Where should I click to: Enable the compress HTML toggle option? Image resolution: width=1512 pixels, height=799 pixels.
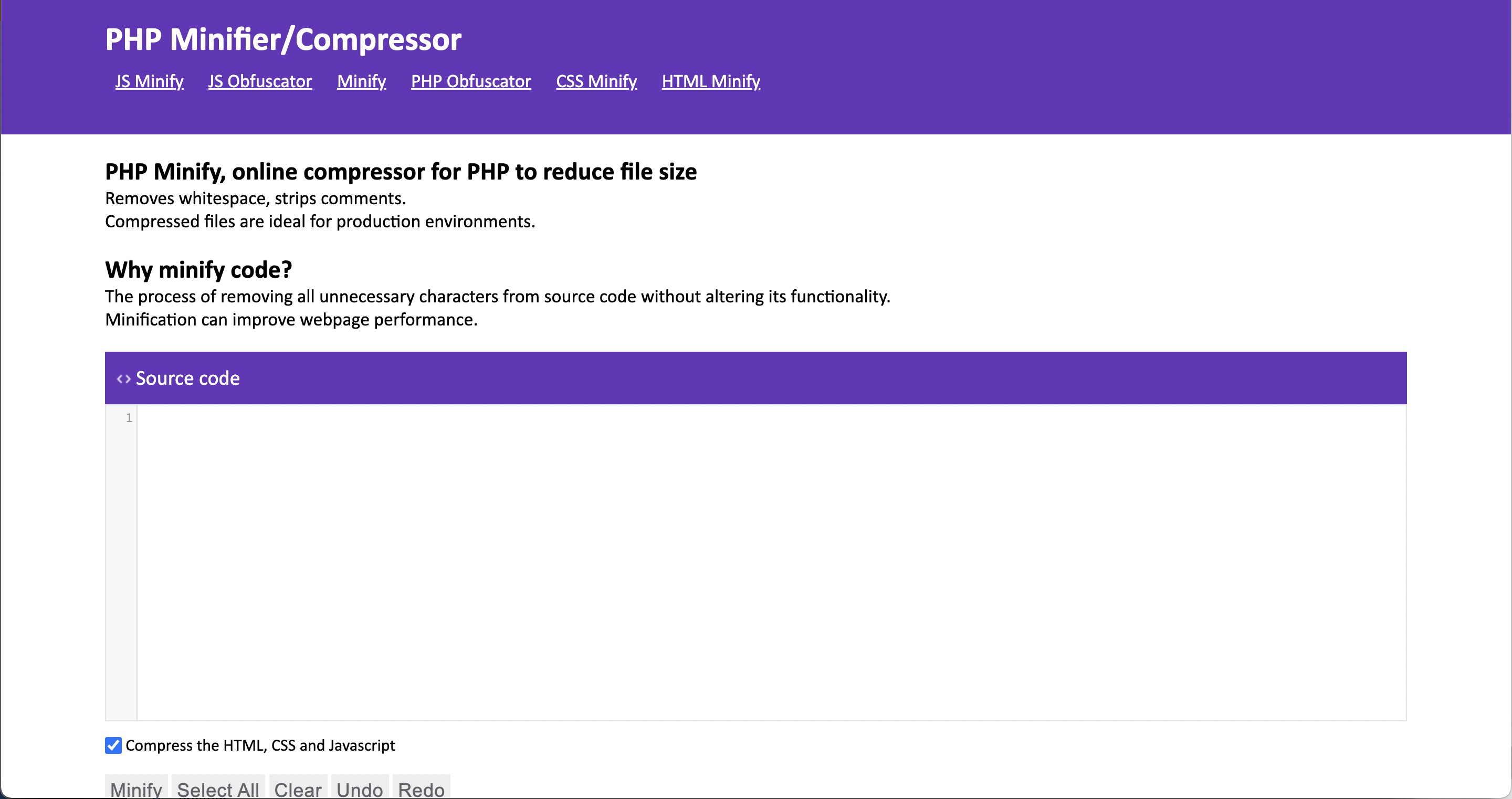[113, 745]
